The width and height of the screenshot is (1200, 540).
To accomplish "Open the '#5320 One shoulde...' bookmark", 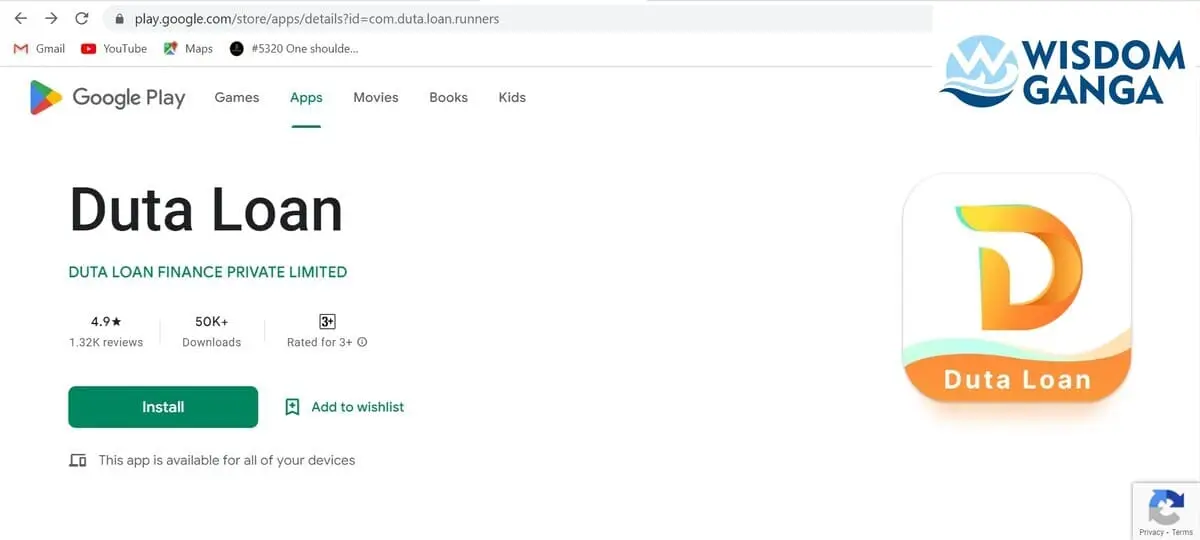I will click(293, 48).
